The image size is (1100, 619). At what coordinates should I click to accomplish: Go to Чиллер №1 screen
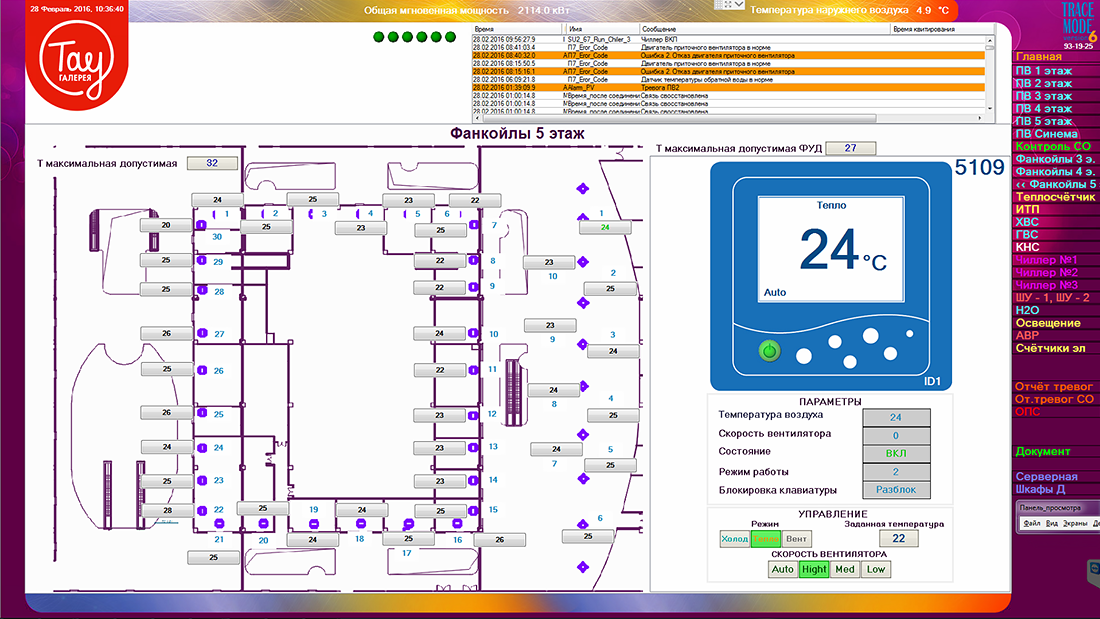tap(1045, 259)
